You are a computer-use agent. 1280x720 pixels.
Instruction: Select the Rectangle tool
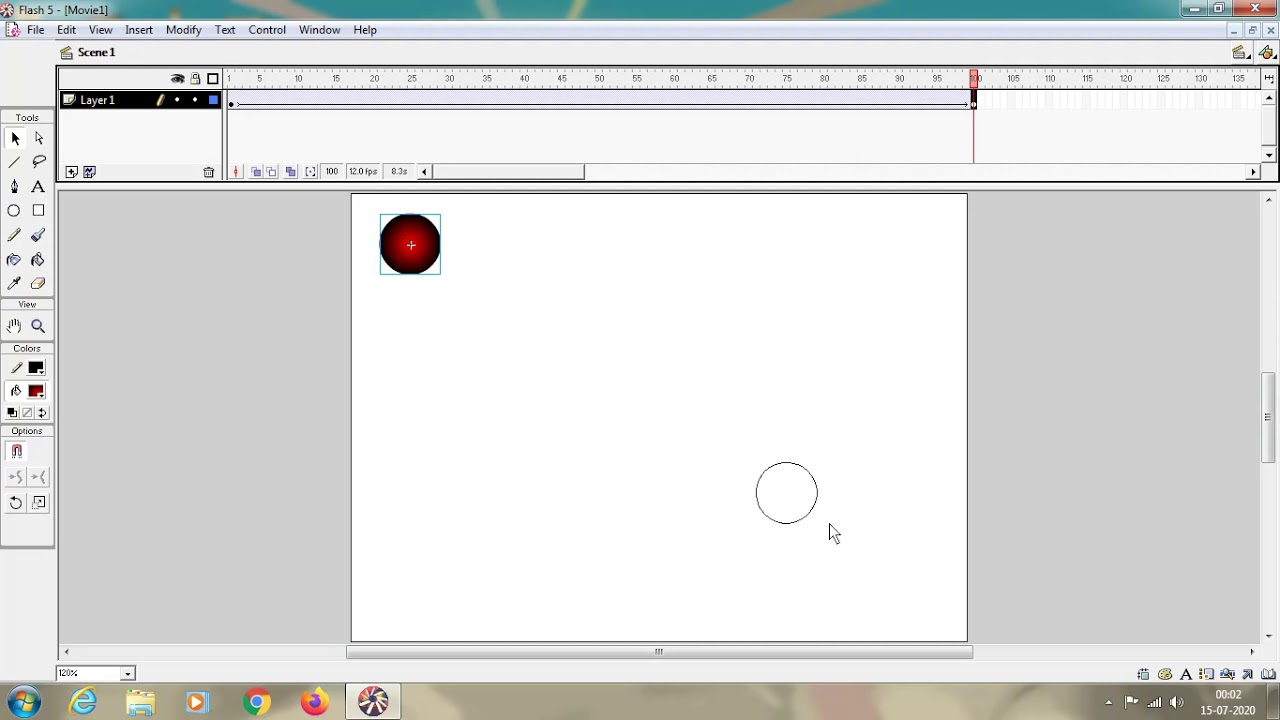38,211
